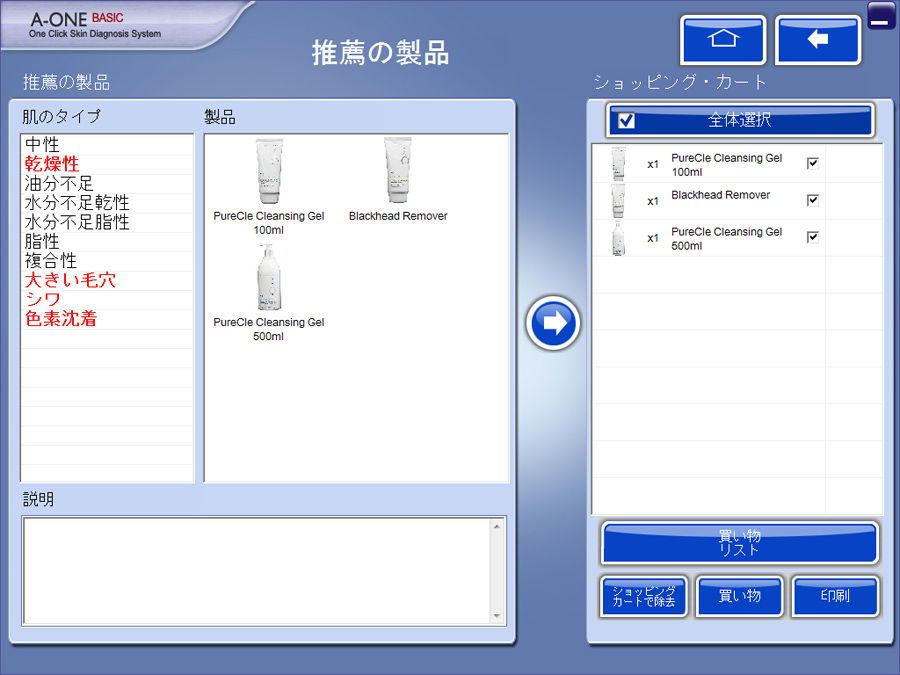
Task: Click PureCle Cleansing Gel 100ml name in cart
Action: point(727,165)
